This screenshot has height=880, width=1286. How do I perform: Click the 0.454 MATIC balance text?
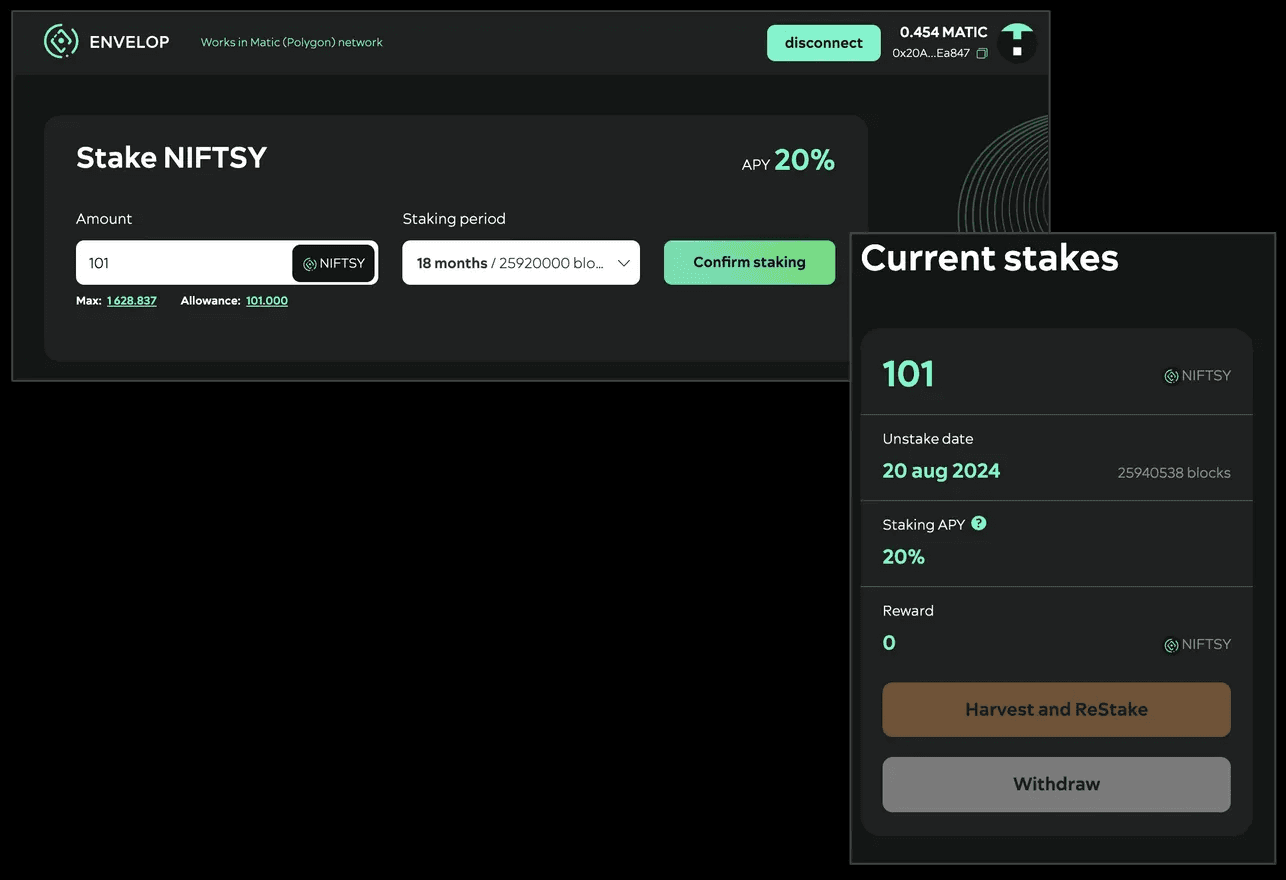tap(944, 32)
